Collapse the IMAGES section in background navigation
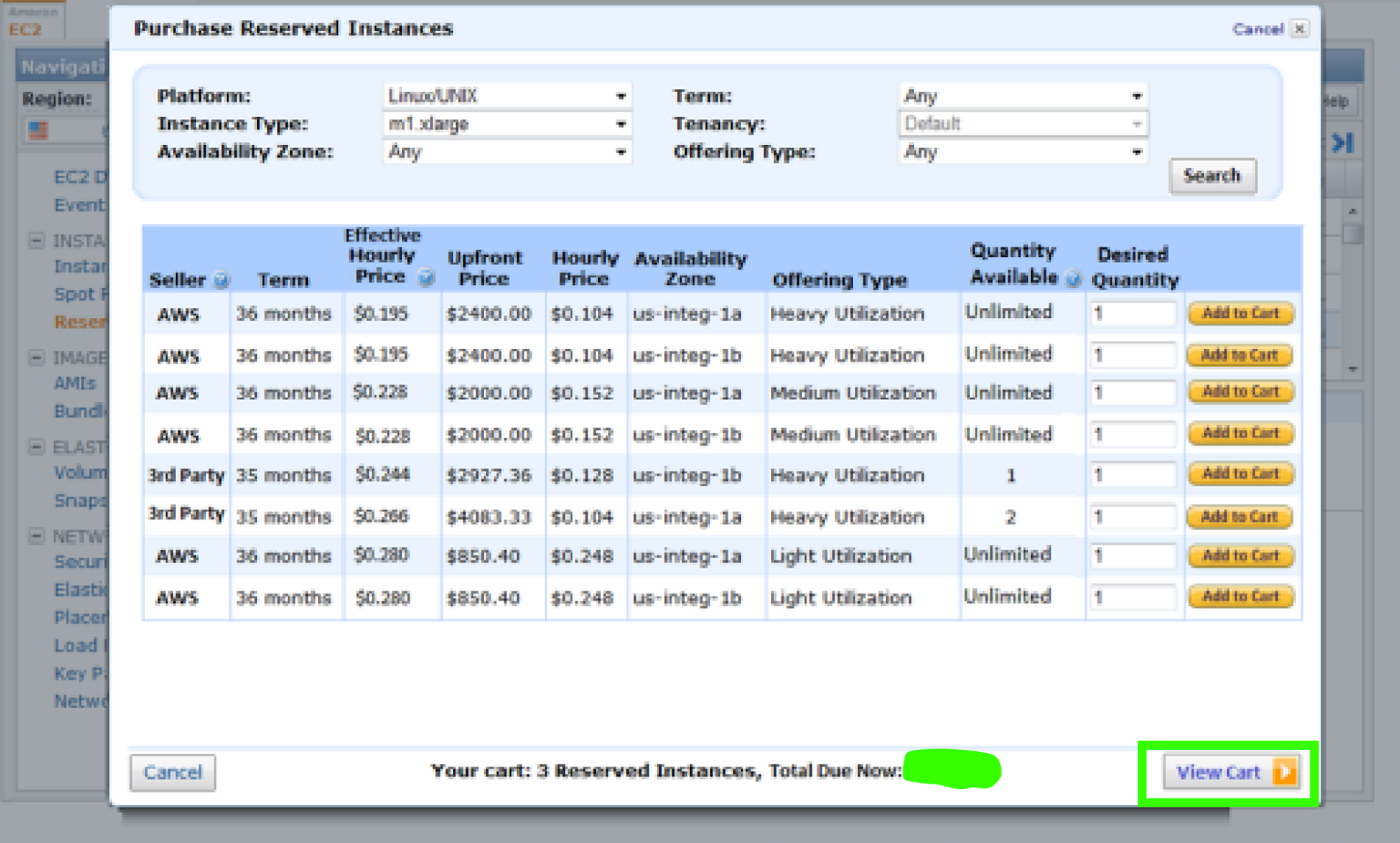The image size is (1400, 843). pos(36,358)
